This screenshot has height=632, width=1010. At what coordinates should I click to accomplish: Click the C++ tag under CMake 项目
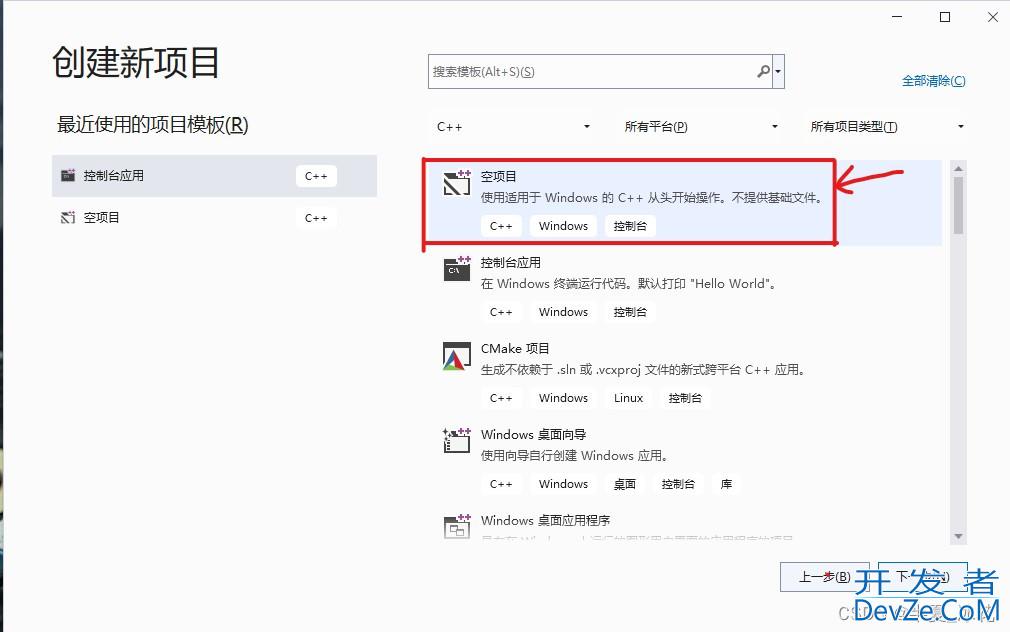pos(501,398)
